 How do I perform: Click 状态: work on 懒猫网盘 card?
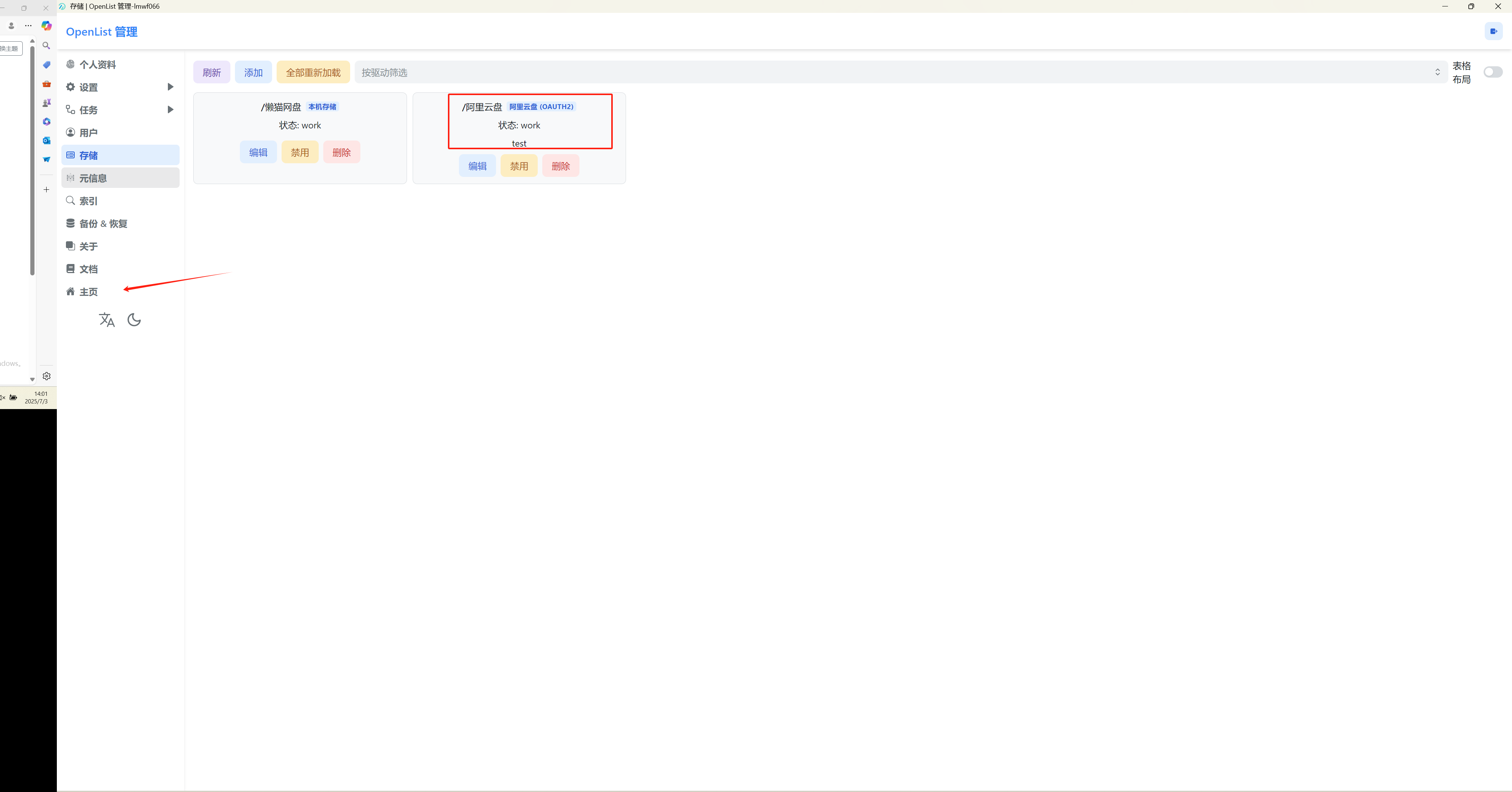[300, 125]
